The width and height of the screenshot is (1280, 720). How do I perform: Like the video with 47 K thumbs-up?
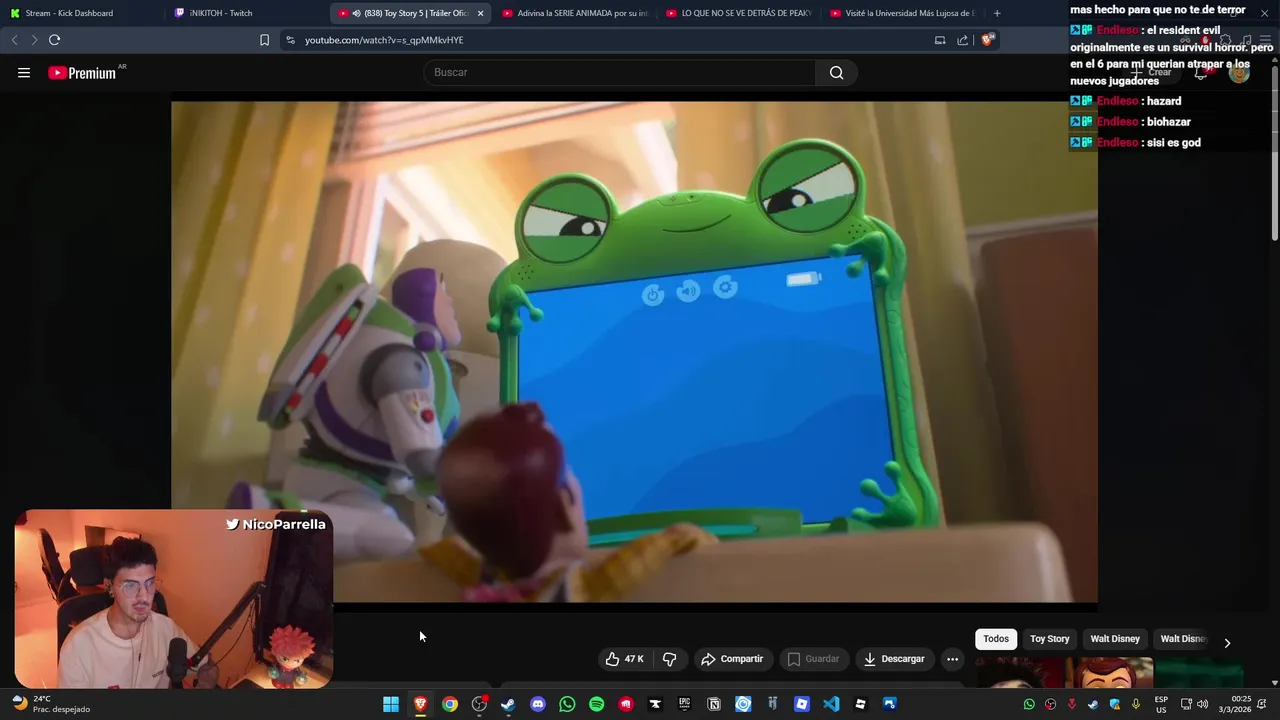[624, 659]
